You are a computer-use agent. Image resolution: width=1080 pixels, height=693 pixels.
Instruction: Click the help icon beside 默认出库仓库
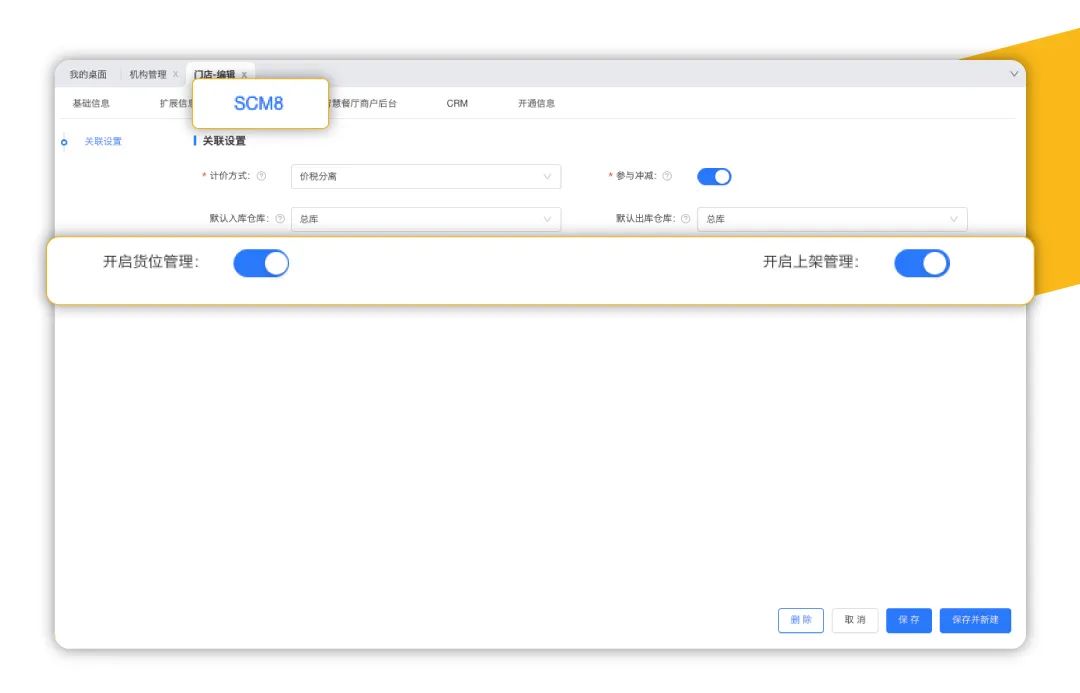[x=686, y=218]
